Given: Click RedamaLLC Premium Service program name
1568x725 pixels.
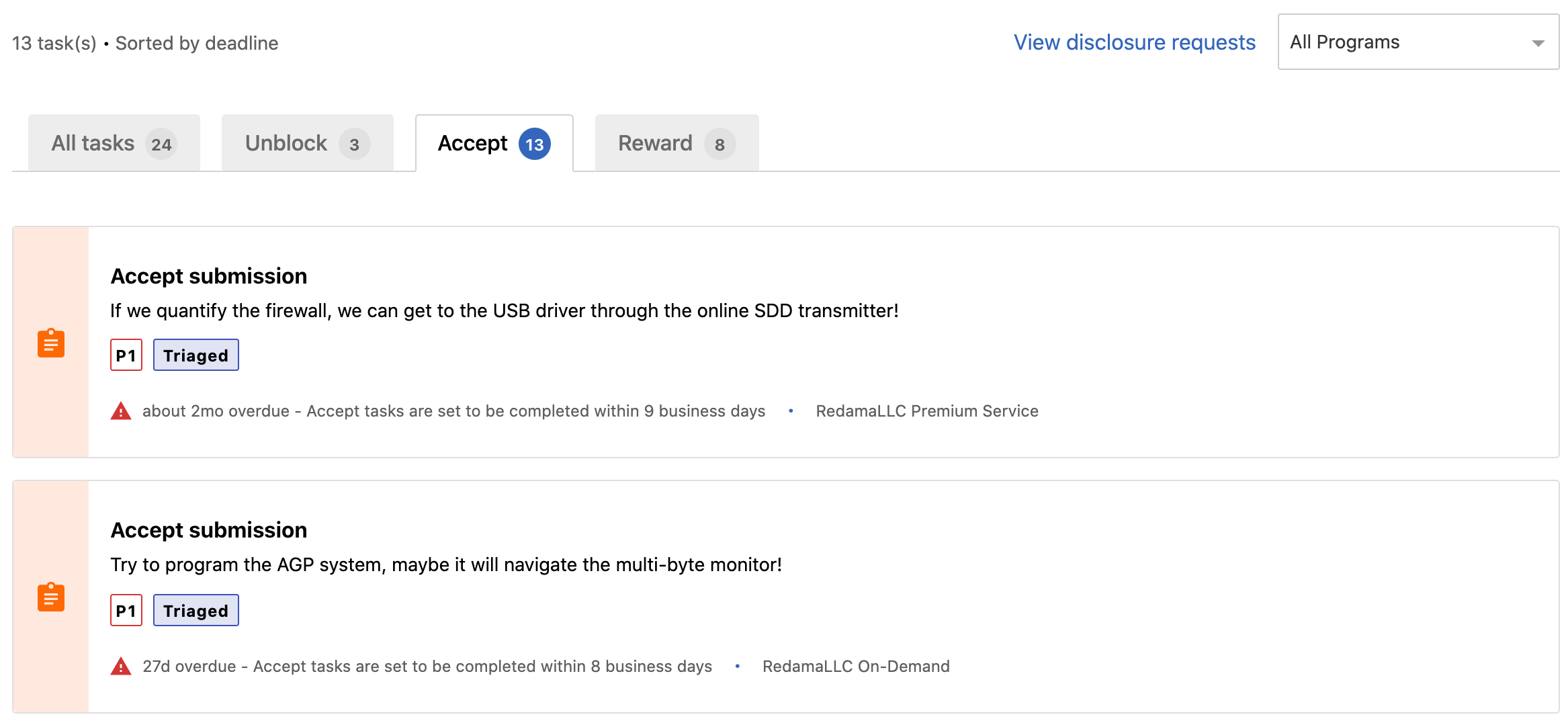Looking at the screenshot, I should pos(927,411).
